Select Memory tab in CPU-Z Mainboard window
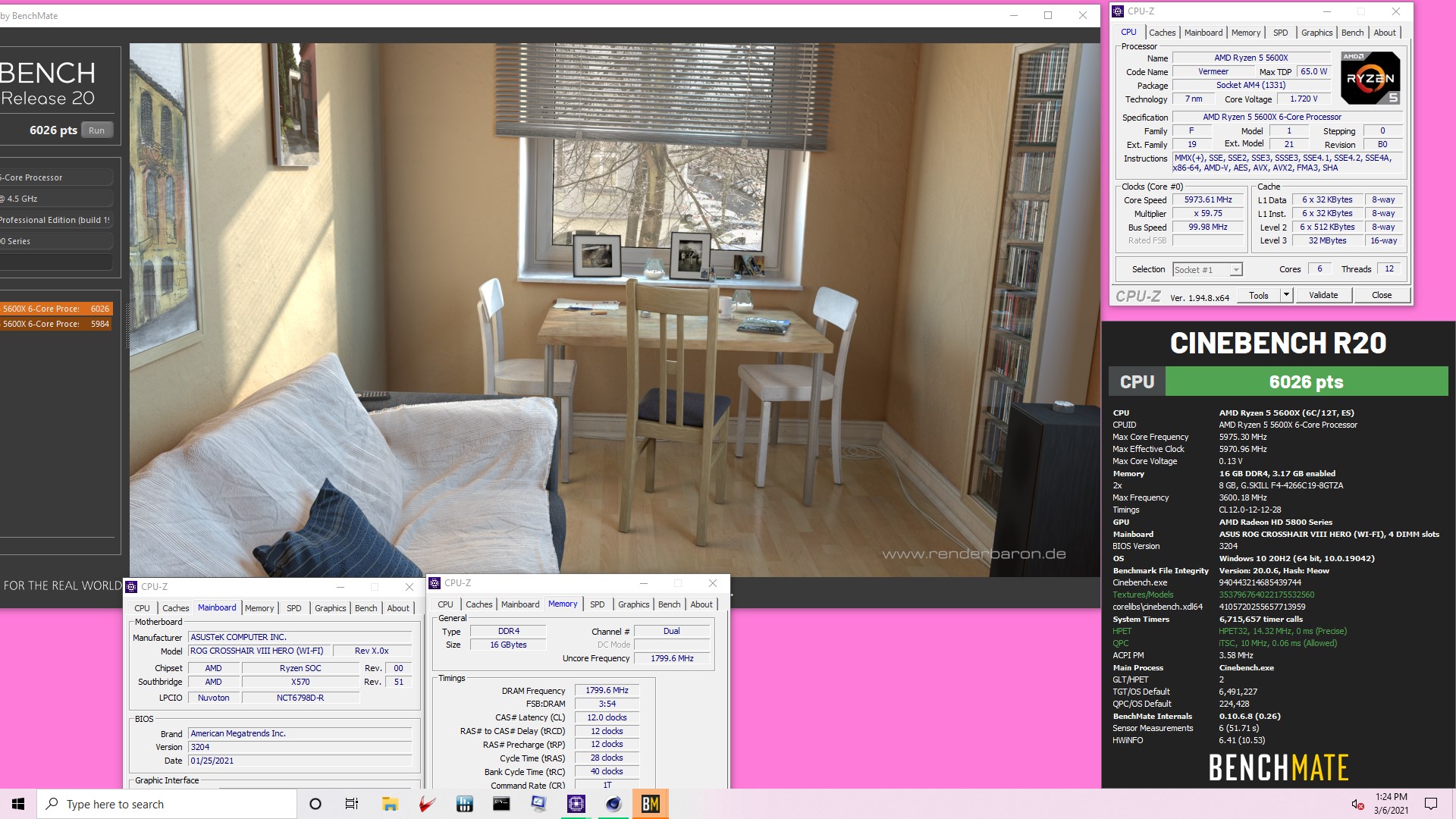1456x819 pixels. pos(259,608)
